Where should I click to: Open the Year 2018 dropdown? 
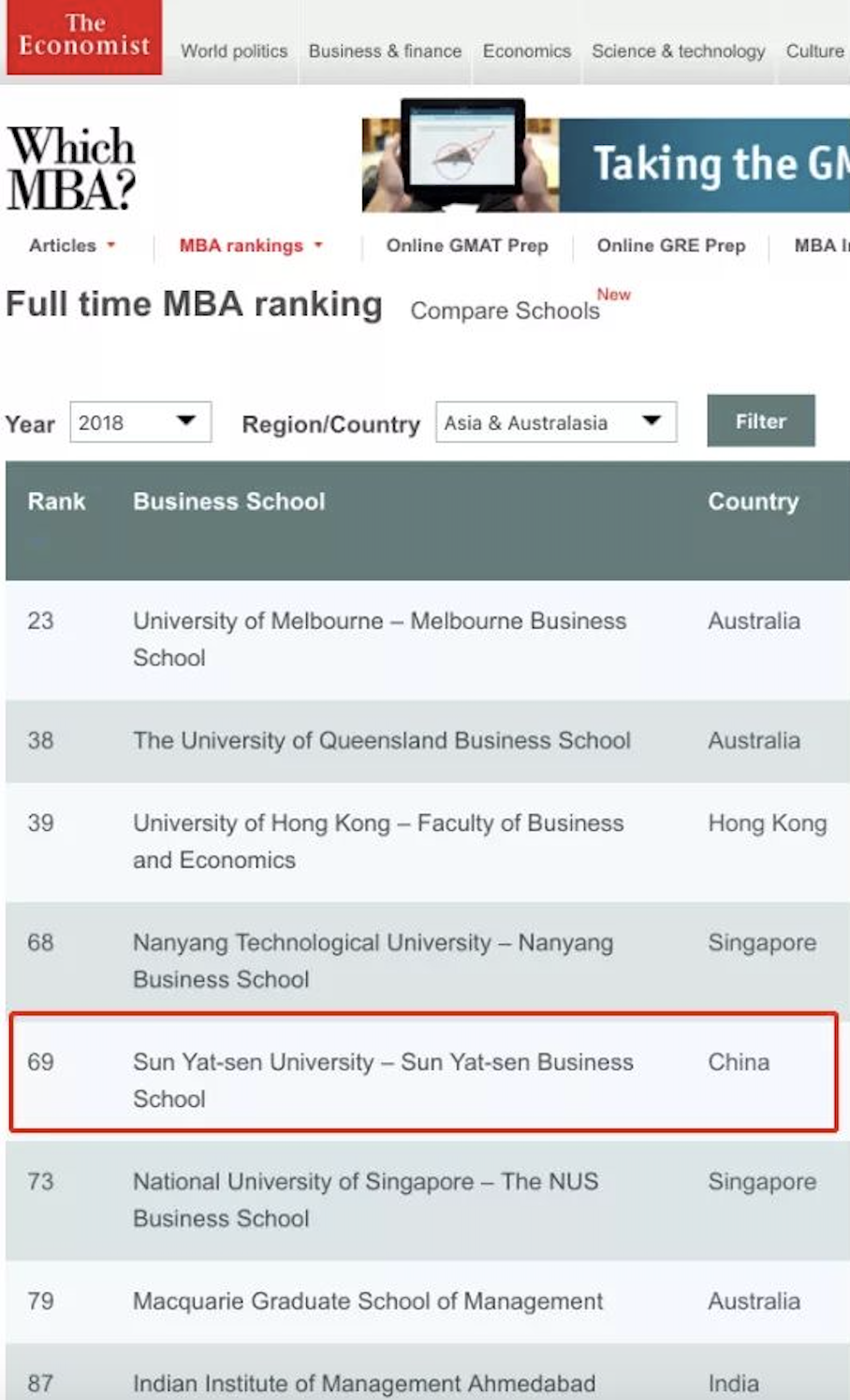pos(140,422)
